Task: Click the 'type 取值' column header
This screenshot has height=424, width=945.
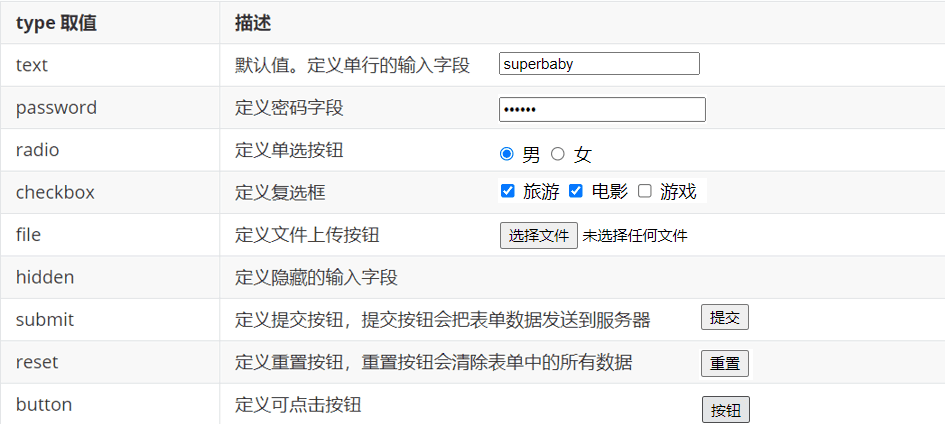Action: [57, 23]
